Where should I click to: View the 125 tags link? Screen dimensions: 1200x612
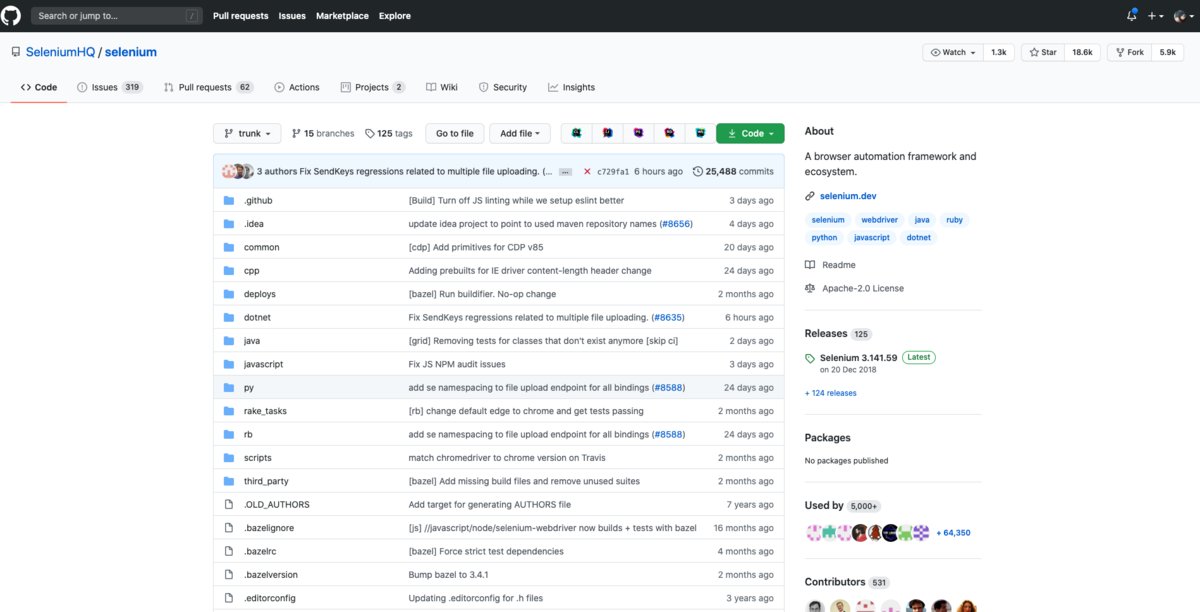point(389,133)
